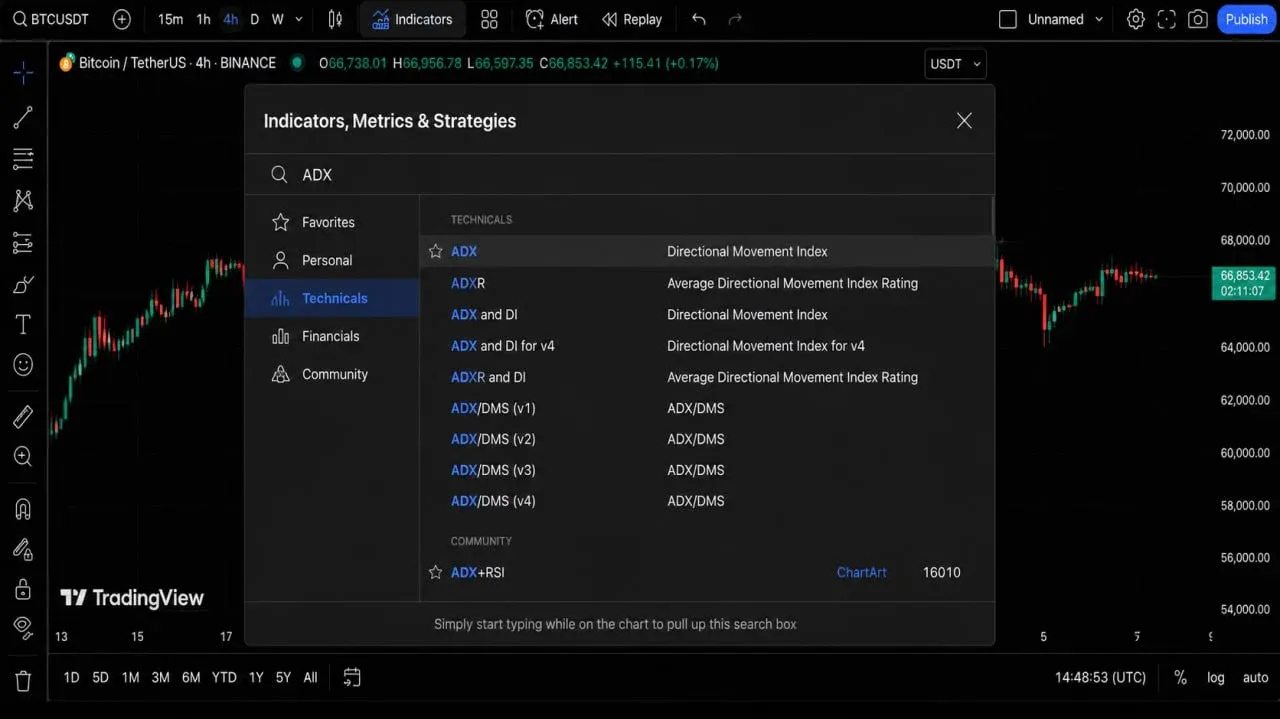Favorite the ADX indicator with star

pos(435,251)
